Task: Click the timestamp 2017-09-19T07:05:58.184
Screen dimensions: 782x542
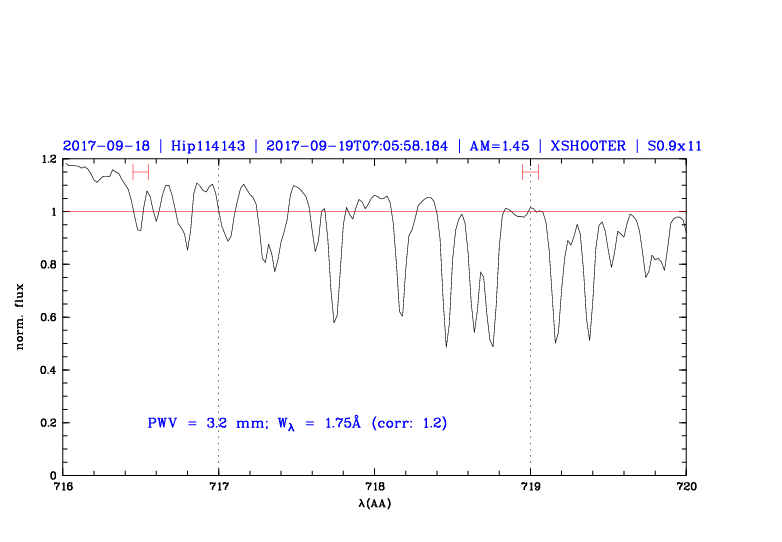Action: (x=355, y=145)
